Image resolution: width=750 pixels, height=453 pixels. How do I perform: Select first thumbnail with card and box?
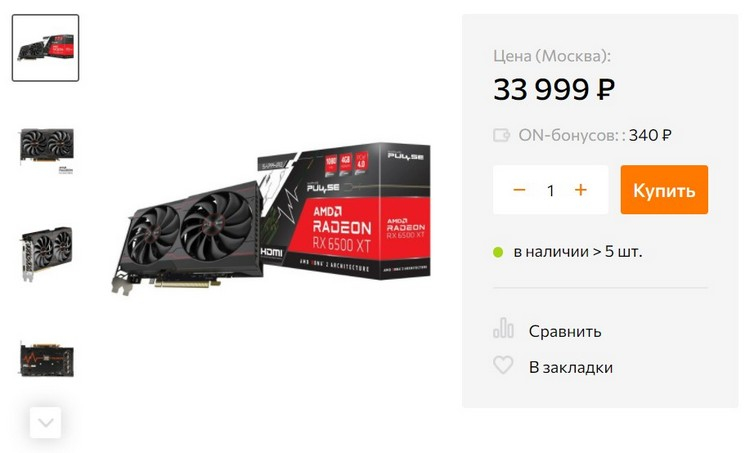[x=45, y=48]
